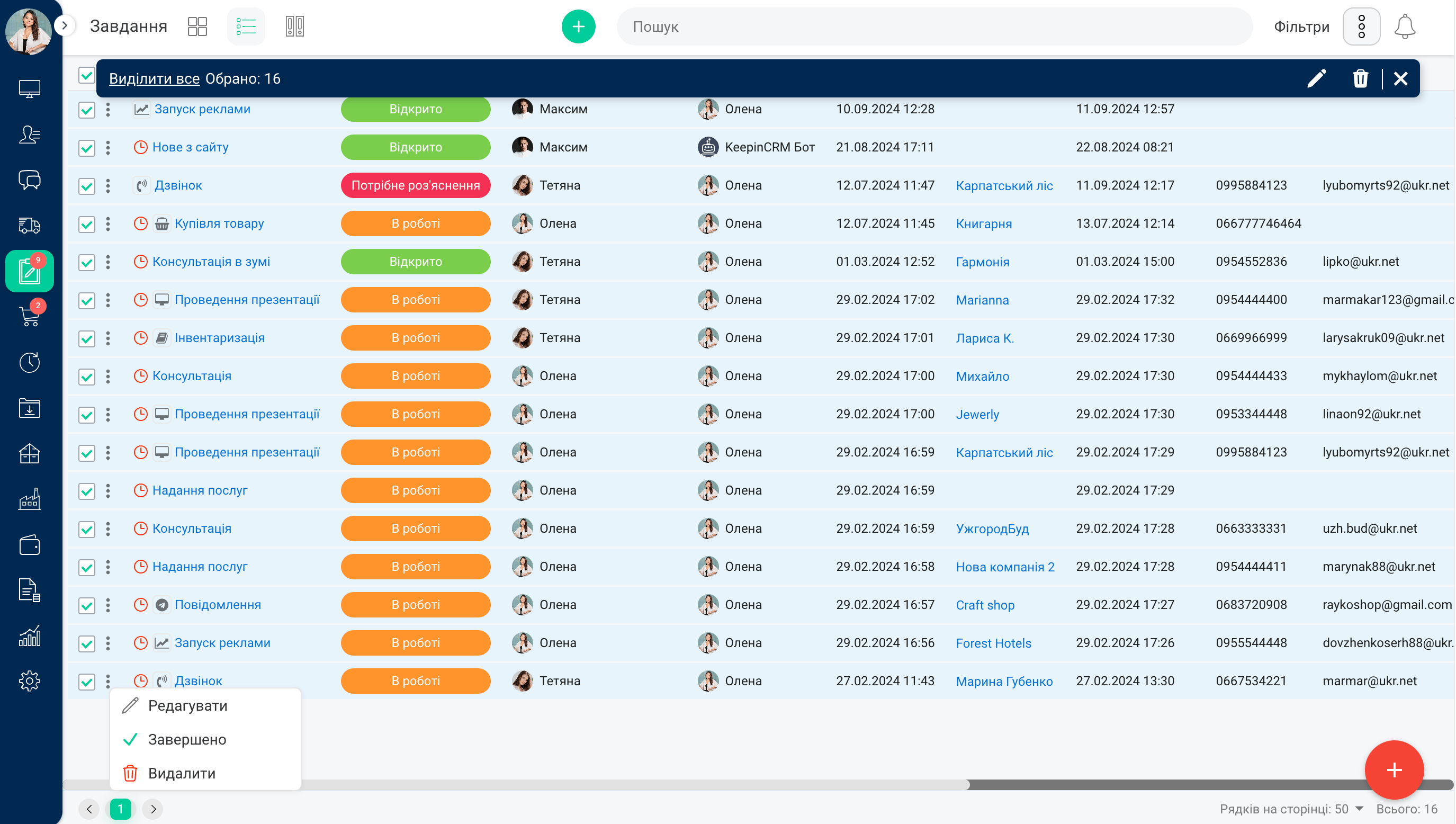1456x824 pixels.
Task: Open the contacts sidebar icon
Action: 30,135
